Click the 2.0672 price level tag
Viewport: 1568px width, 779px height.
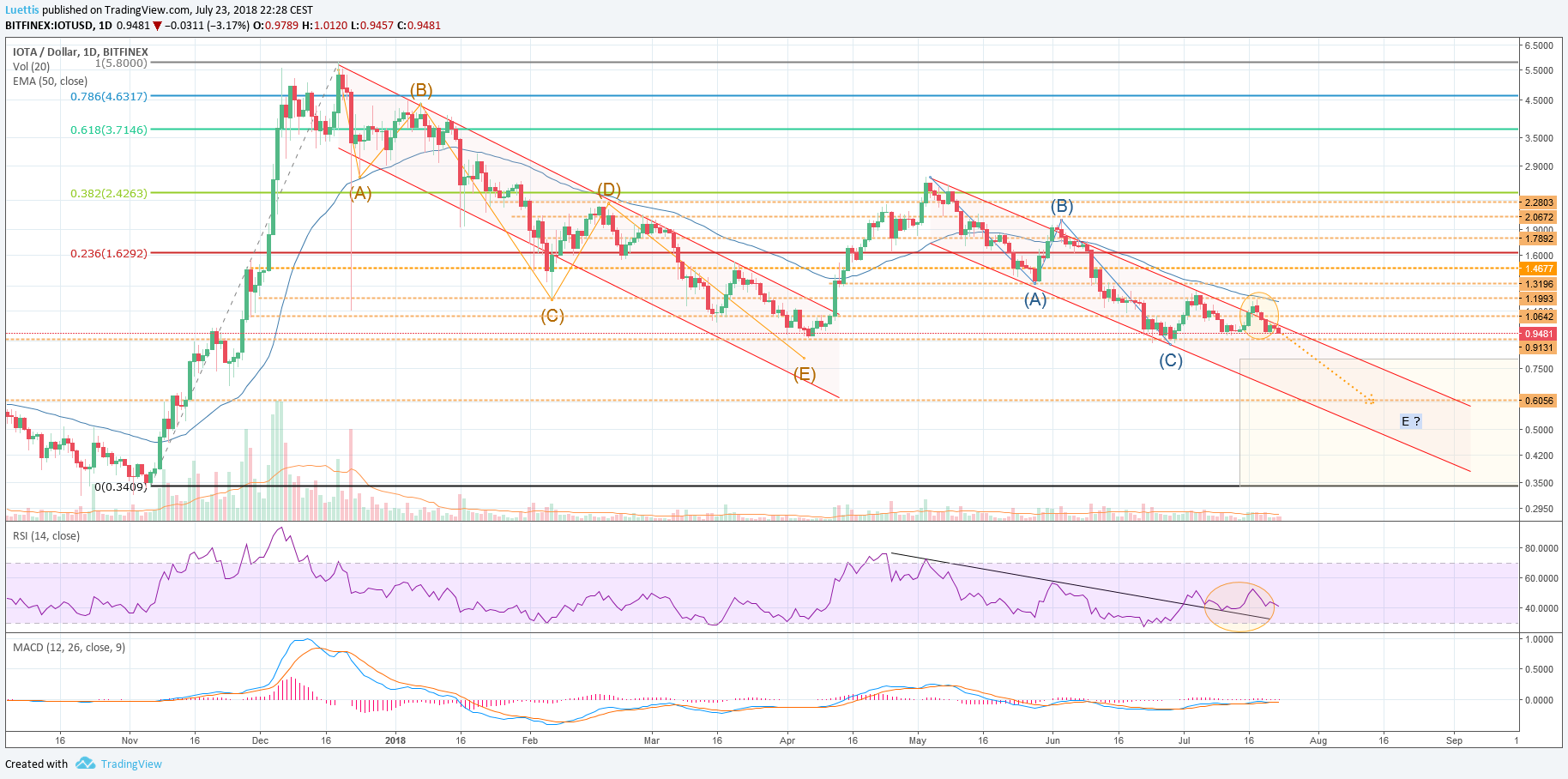pyautogui.click(x=1539, y=217)
